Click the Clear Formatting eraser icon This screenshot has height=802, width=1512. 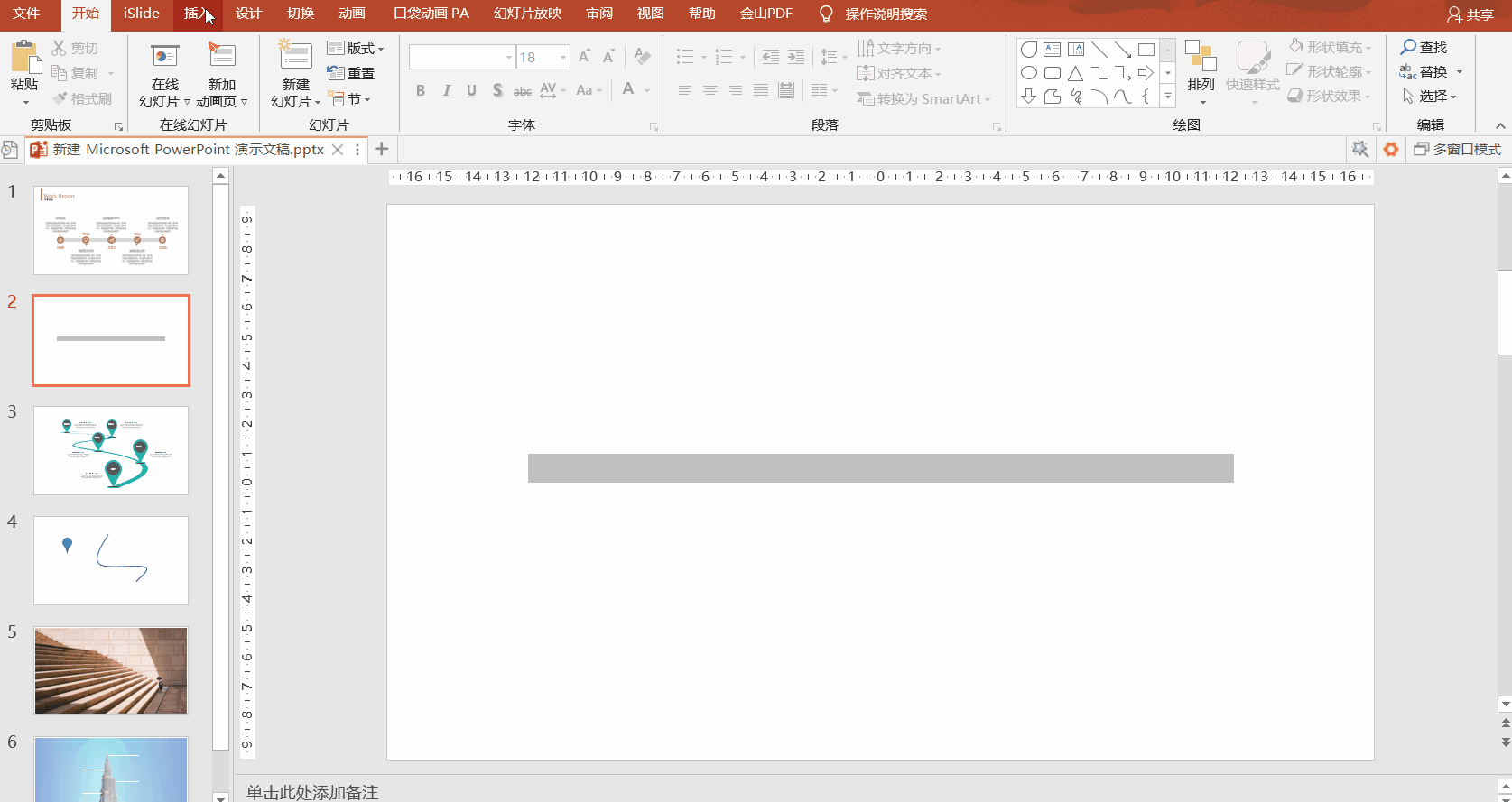[643, 56]
